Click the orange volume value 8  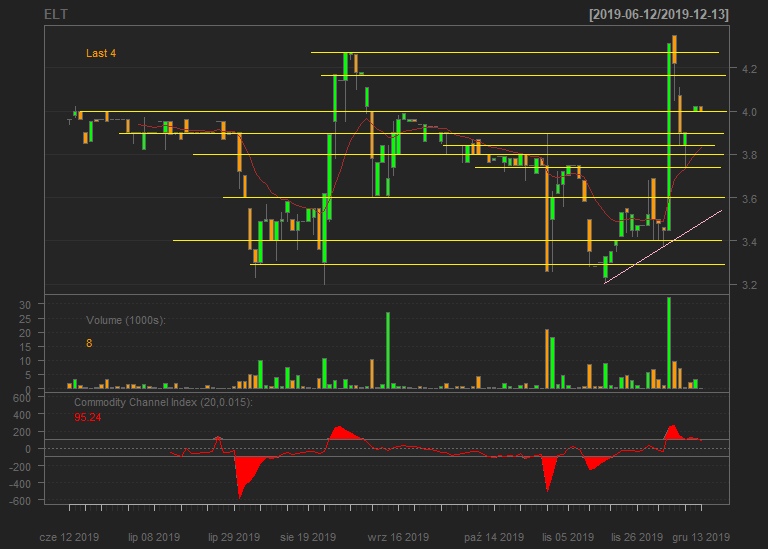coord(89,343)
